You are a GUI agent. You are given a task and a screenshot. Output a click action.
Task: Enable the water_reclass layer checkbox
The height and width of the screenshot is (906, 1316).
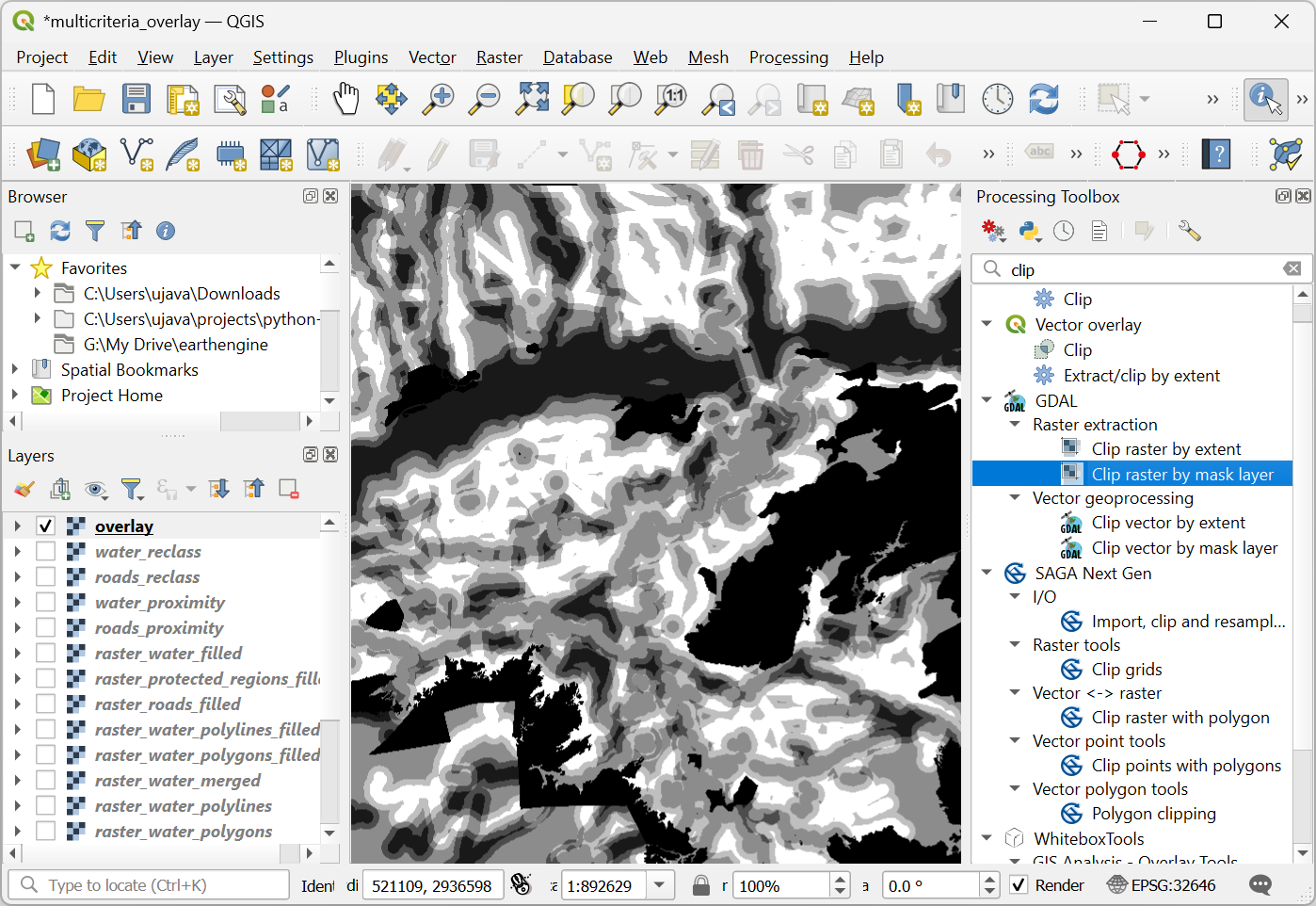tap(46, 551)
